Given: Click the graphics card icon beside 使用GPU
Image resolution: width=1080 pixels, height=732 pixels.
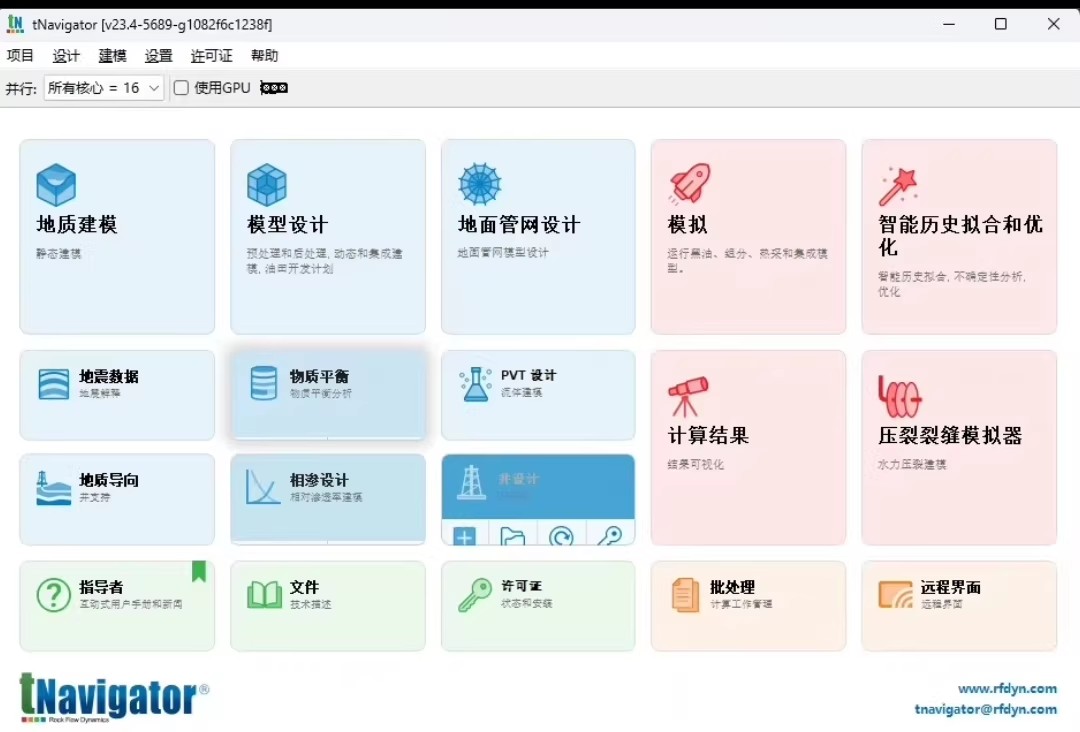Looking at the screenshot, I should pyautogui.click(x=273, y=87).
